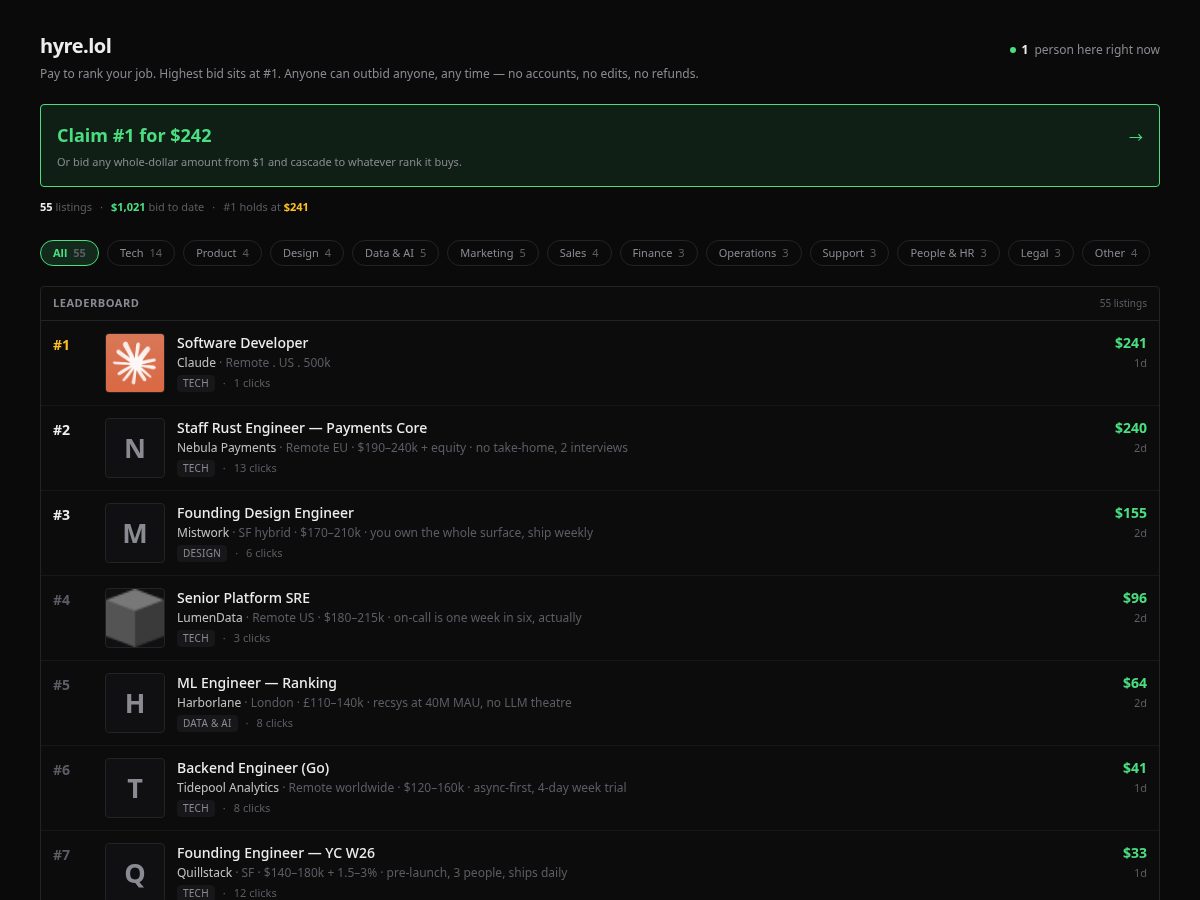Open the Senior Platform SRE listing
The width and height of the screenshot is (1200, 900).
pyautogui.click(x=243, y=598)
